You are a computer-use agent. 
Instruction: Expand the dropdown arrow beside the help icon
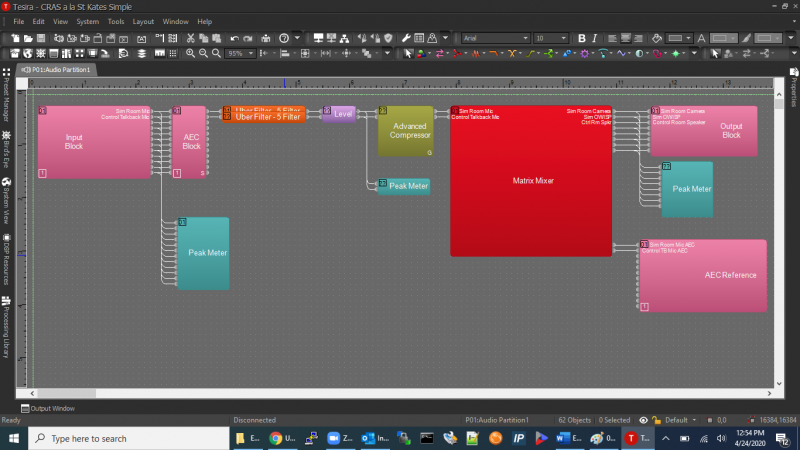tap(297, 38)
